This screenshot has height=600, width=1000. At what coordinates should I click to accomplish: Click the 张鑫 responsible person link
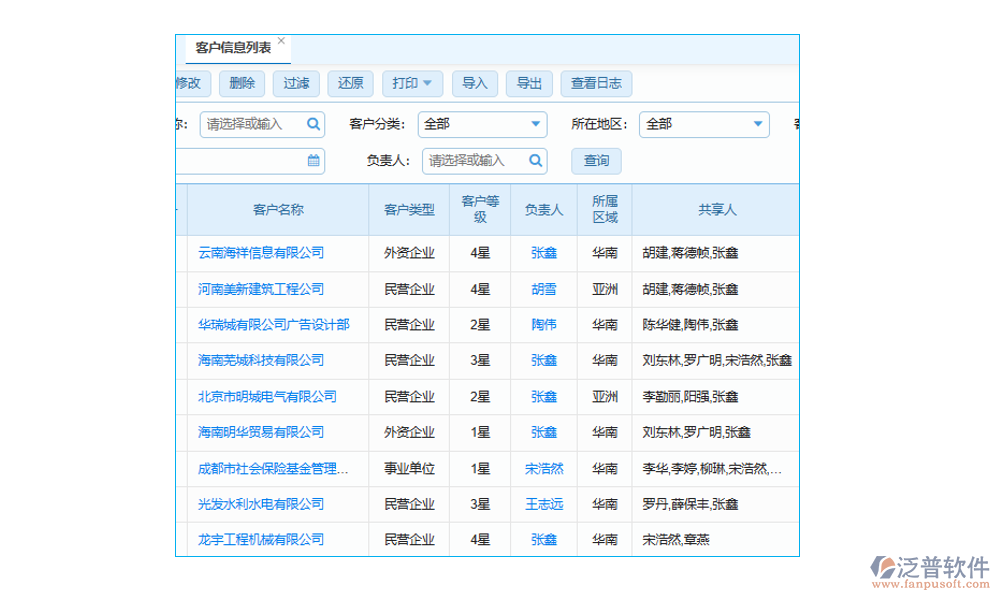tap(543, 253)
